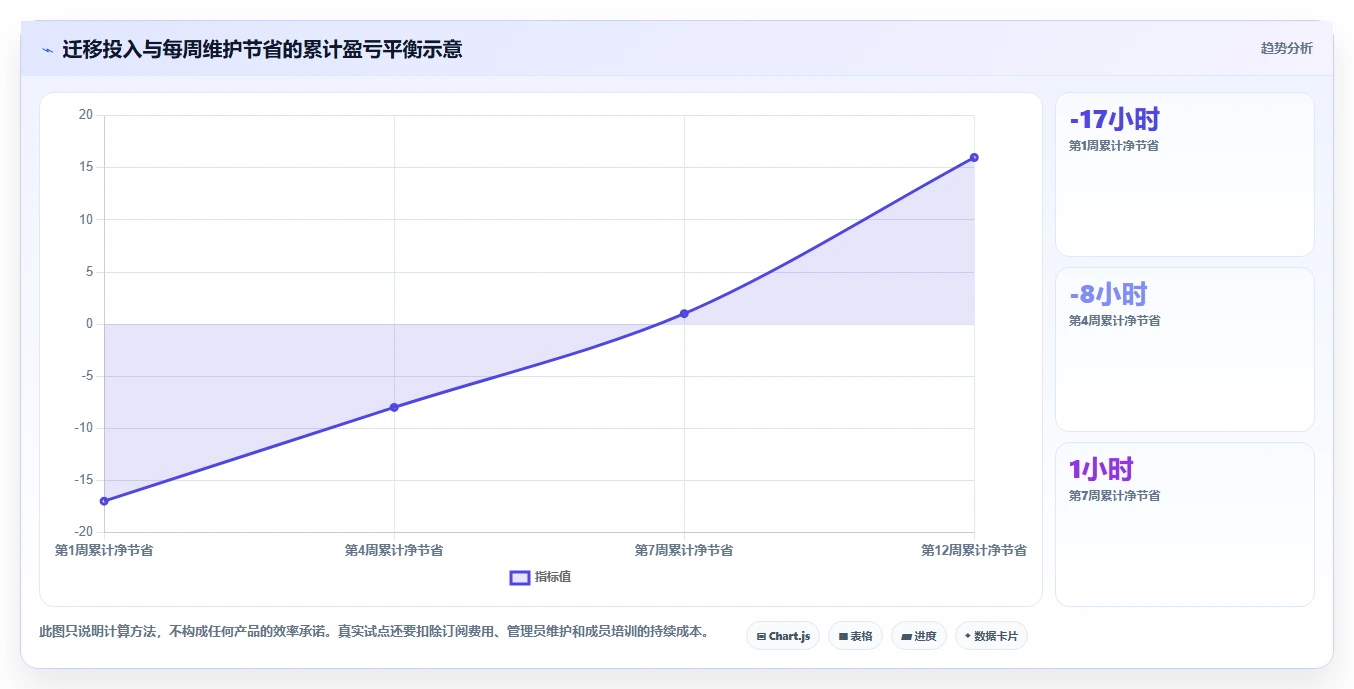Click the x-axis label 第7周累计净节省
This screenshot has width=1354, height=689.
pos(684,550)
